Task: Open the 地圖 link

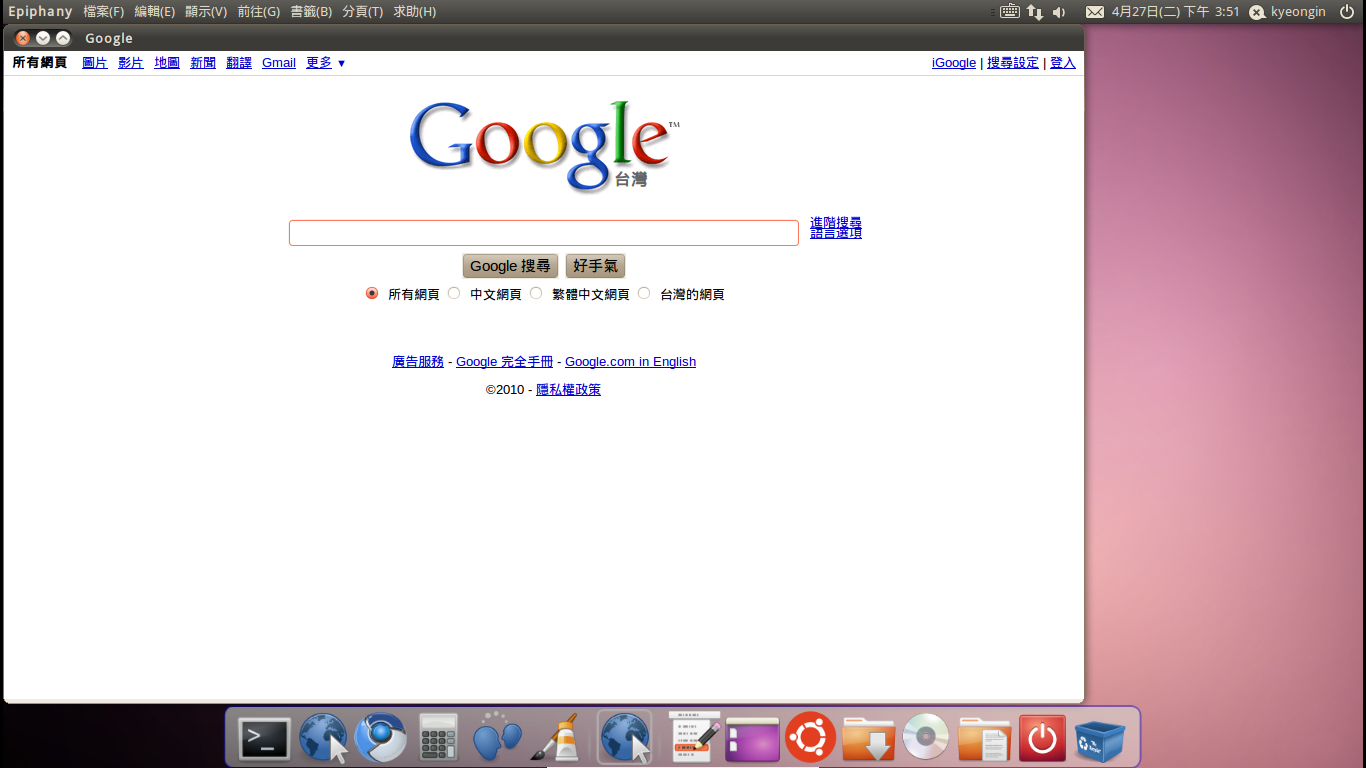Action: click(x=167, y=63)
